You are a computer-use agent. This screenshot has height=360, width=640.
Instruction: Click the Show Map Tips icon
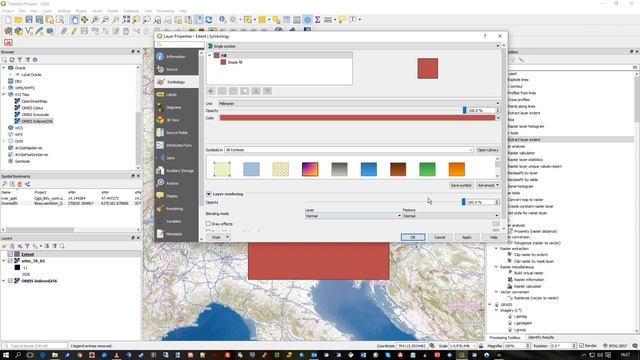[342, 20]
